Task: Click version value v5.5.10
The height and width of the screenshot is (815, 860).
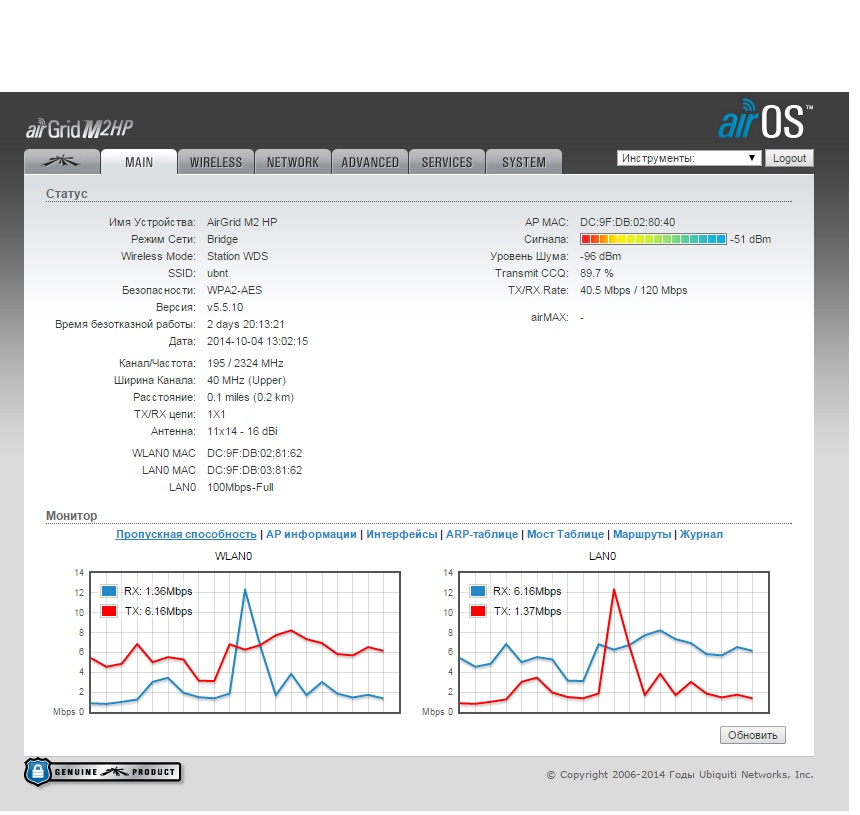Action: pyautogui.click(x=225, y=307)
